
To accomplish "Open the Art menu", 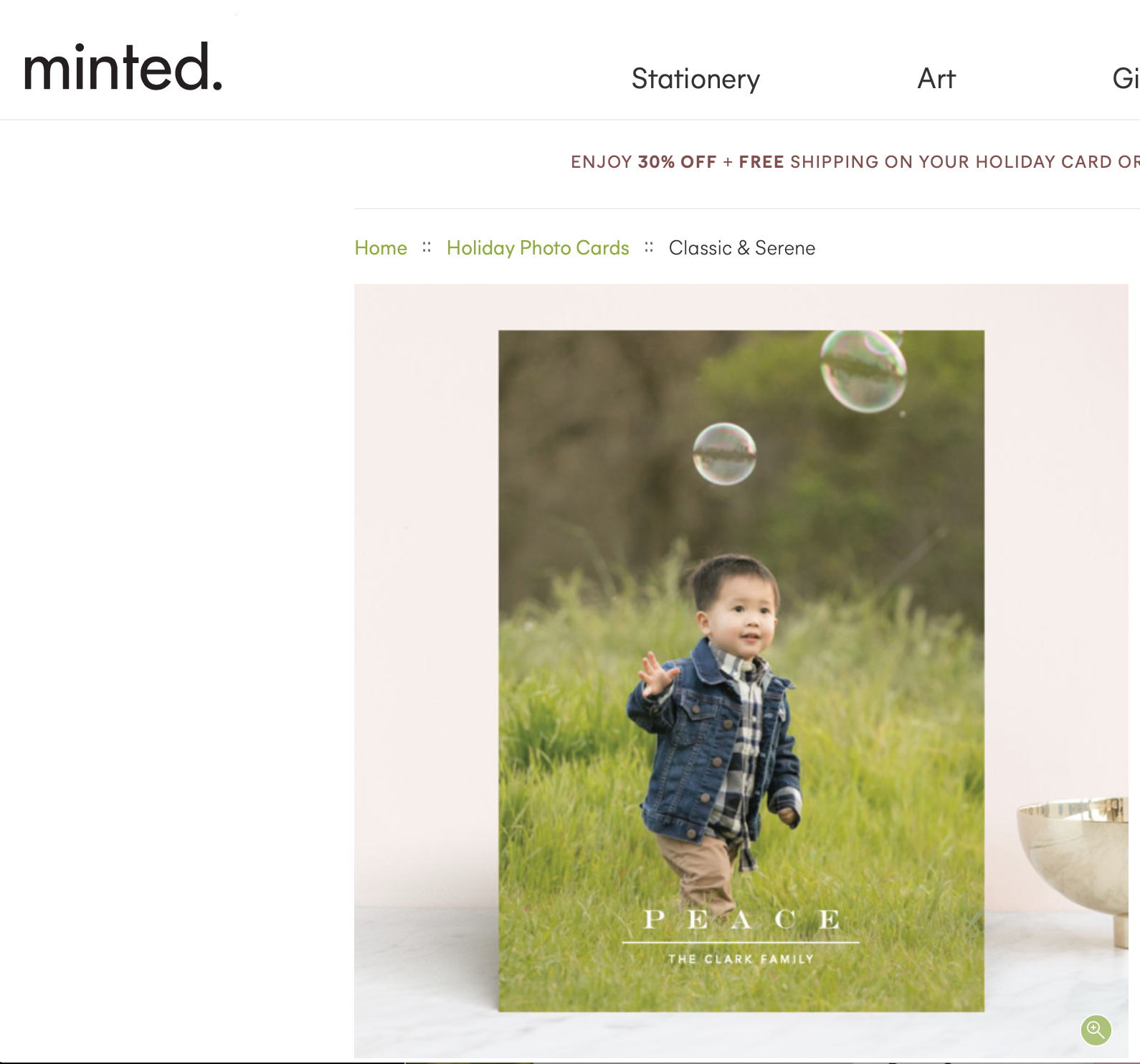I will point(936,79).
